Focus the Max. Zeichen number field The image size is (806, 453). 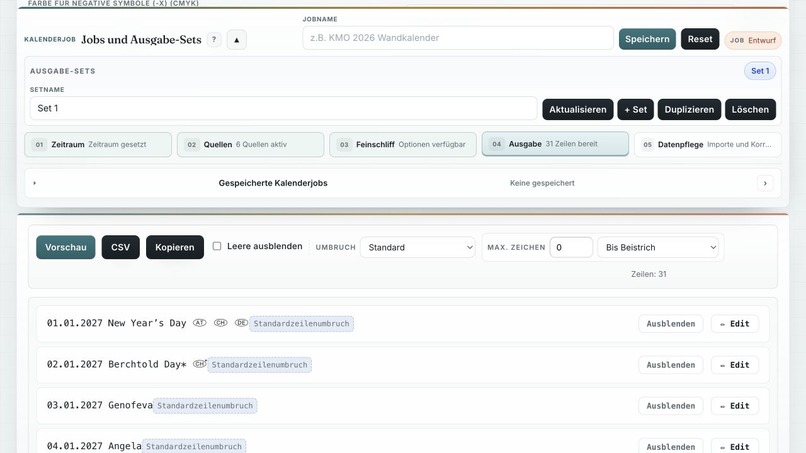(571, 247)
